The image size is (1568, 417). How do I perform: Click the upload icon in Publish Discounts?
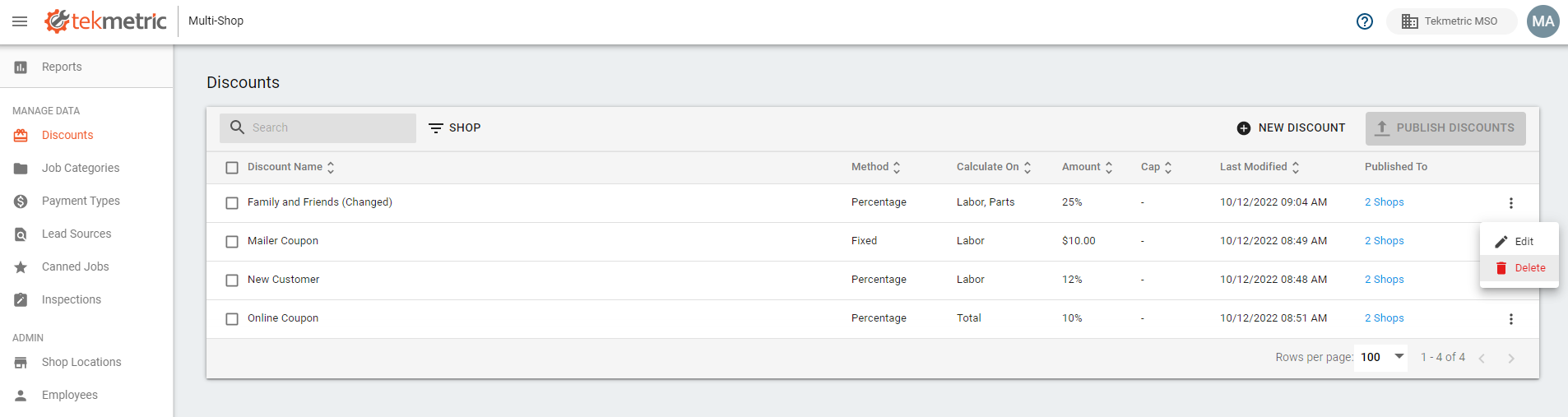[1382, 128]
